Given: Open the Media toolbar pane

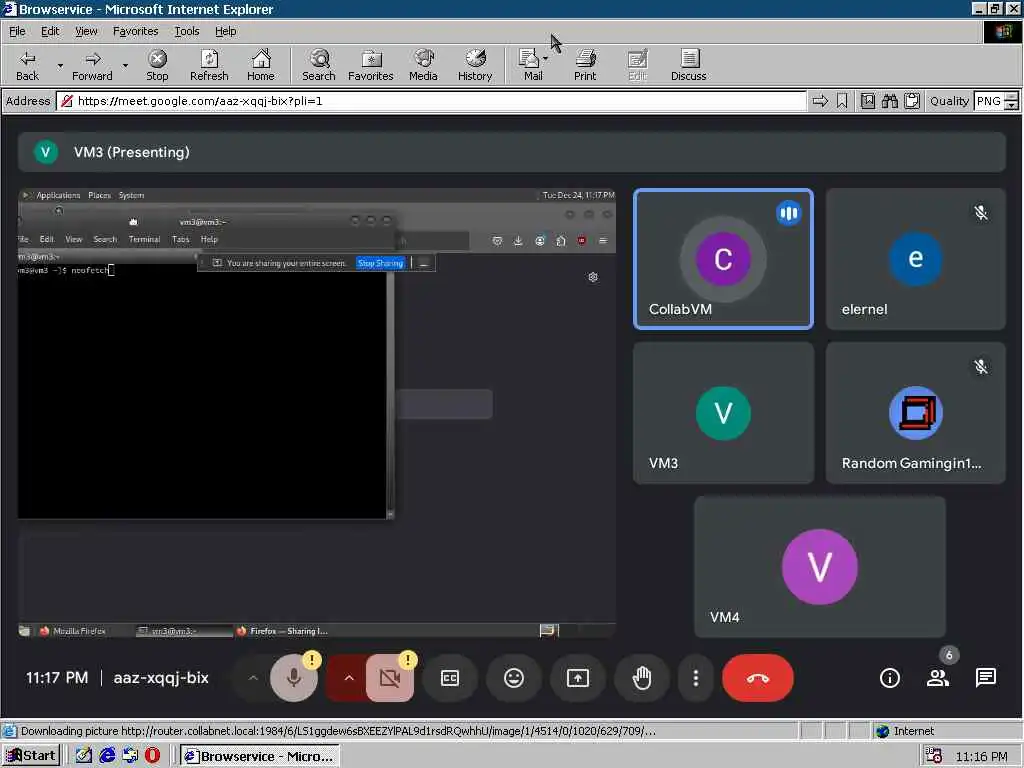Looking at the screenshot, I should (423, 65).
